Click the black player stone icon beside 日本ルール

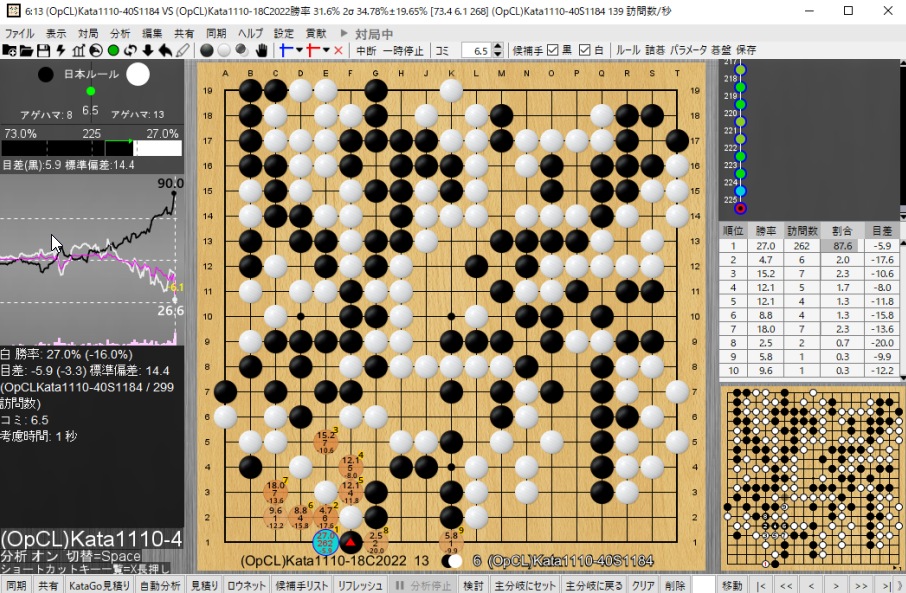pyautogui.click(x=46, y=74)
